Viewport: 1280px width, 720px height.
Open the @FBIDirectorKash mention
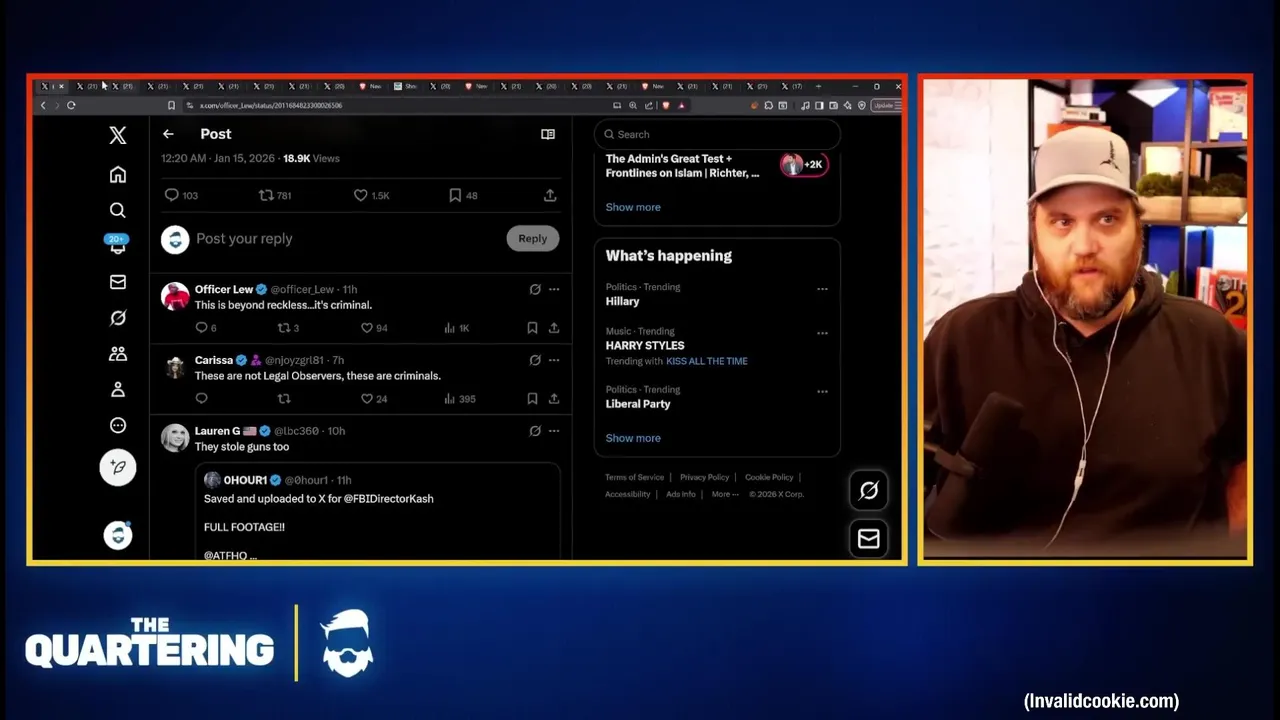point(388,498)
